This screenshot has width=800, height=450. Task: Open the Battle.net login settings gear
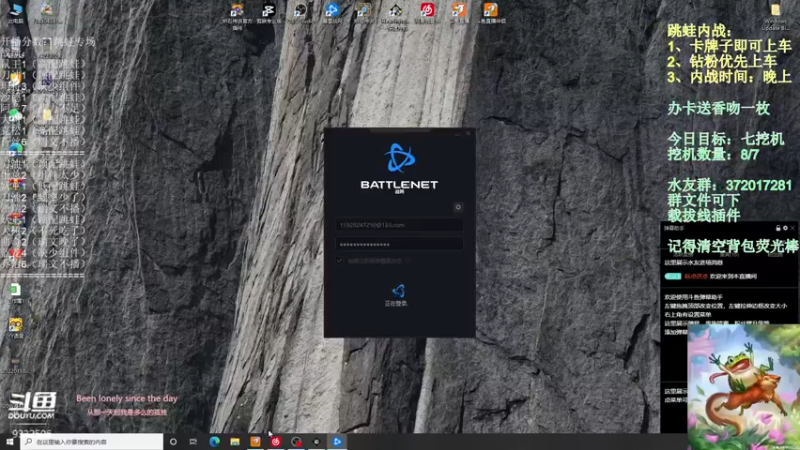click(458, 207)
